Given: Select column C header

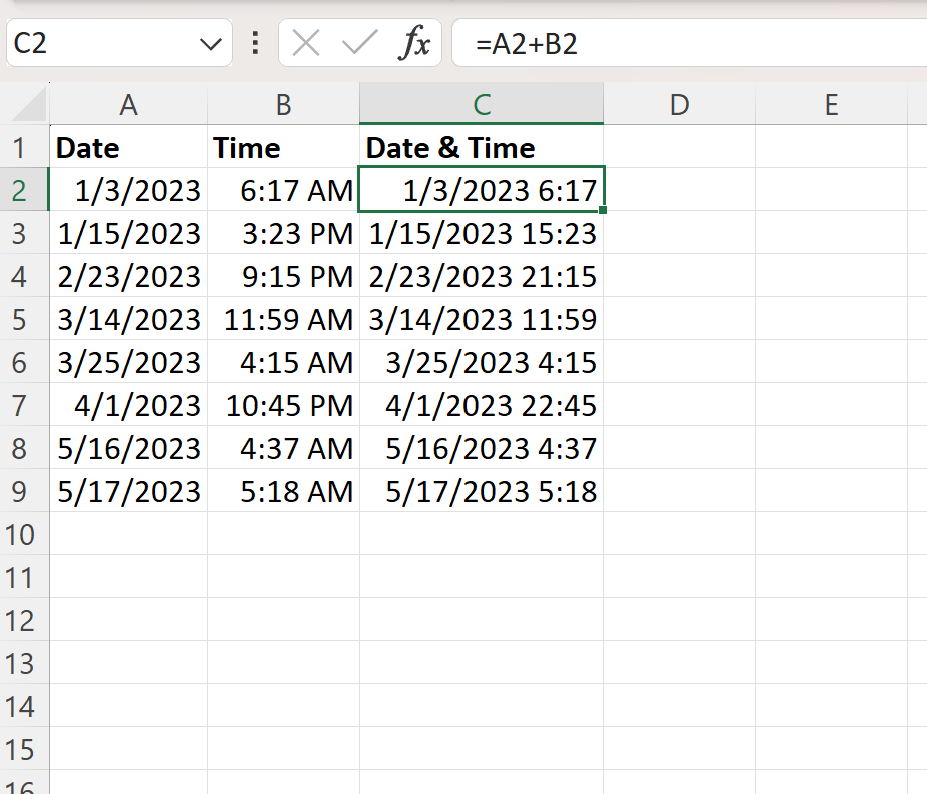Looking at the screenshot, I should tap(481, 105).
